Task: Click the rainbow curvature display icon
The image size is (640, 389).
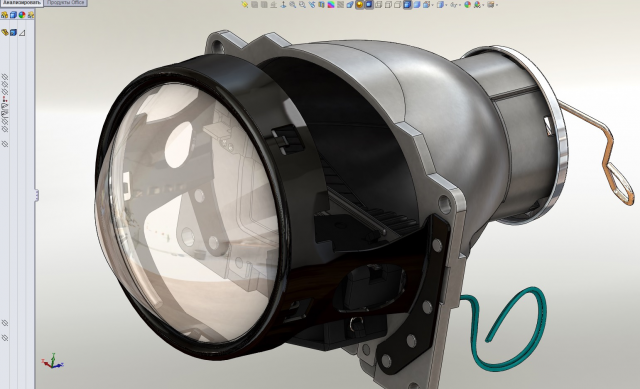Action: pyautogui.click(x=331, y=5)
